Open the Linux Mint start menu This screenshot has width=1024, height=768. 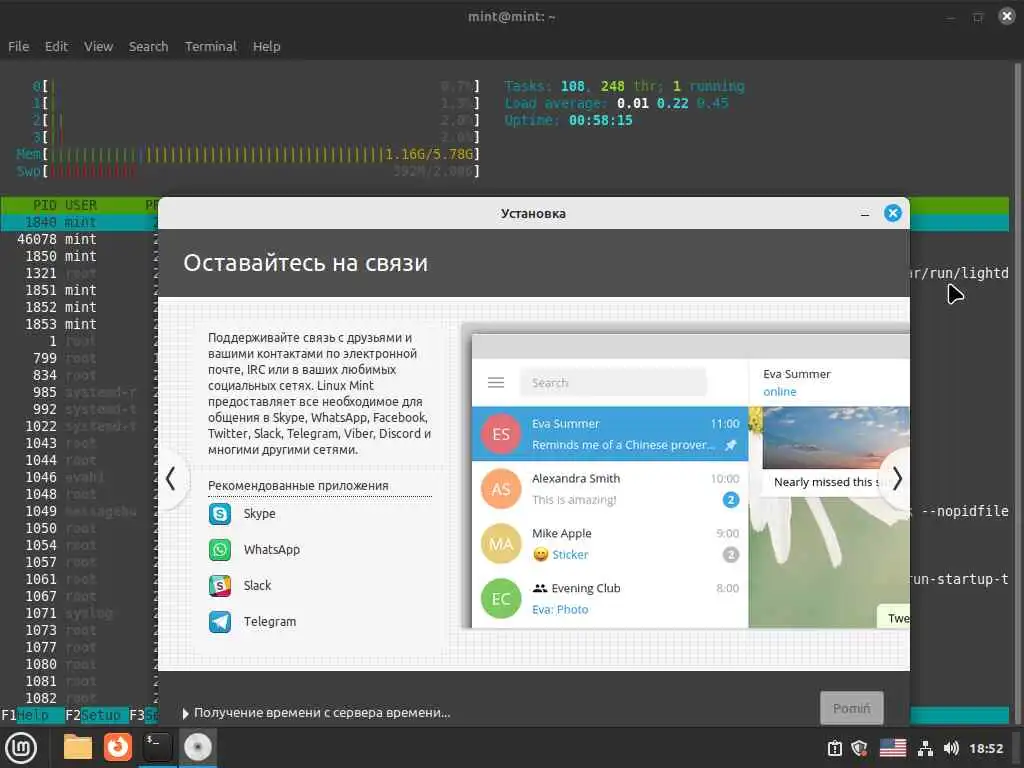coord(21,748)
